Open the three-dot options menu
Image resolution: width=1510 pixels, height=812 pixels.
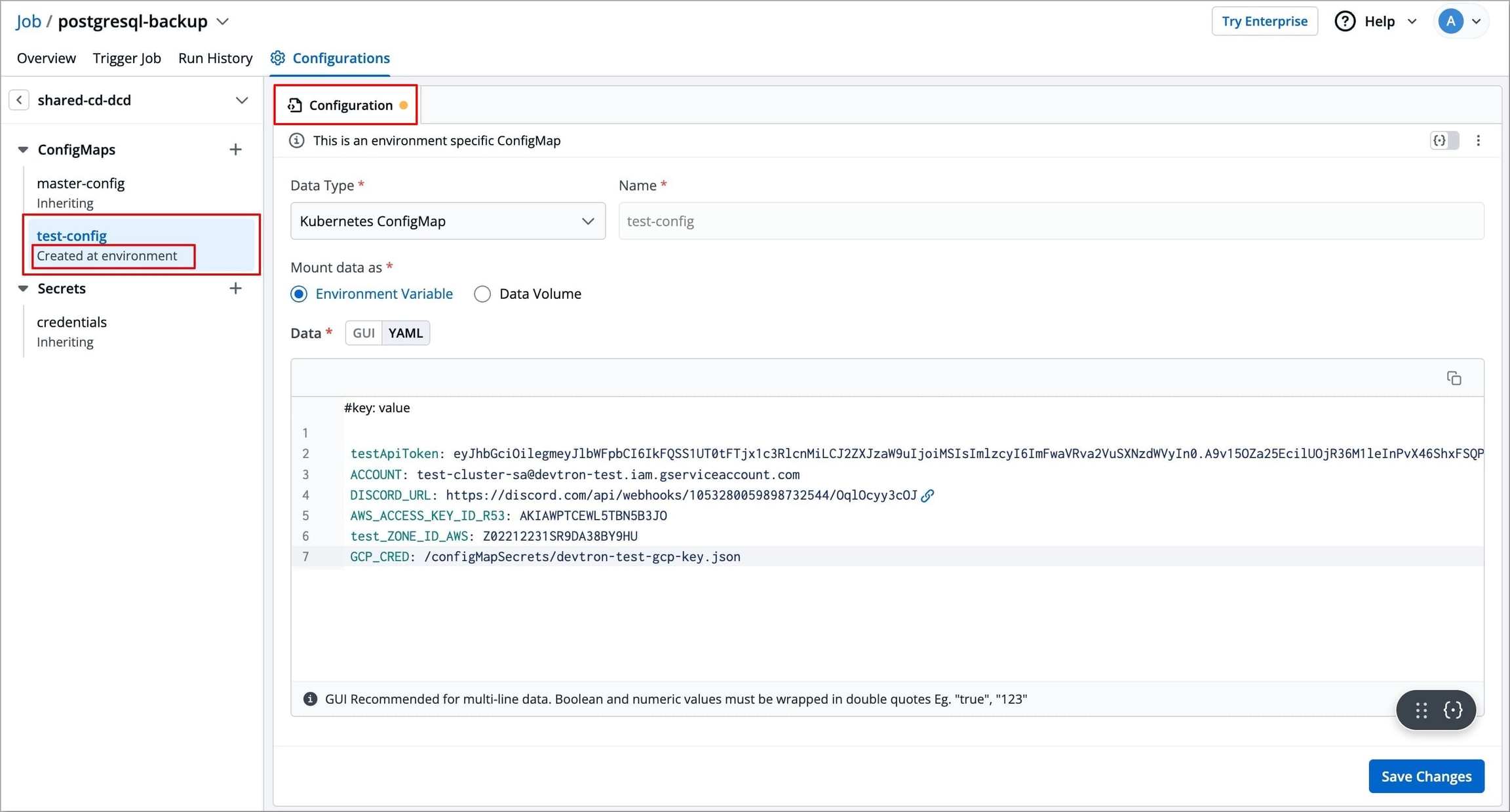pyautogui.click(x=1478, y=140)
